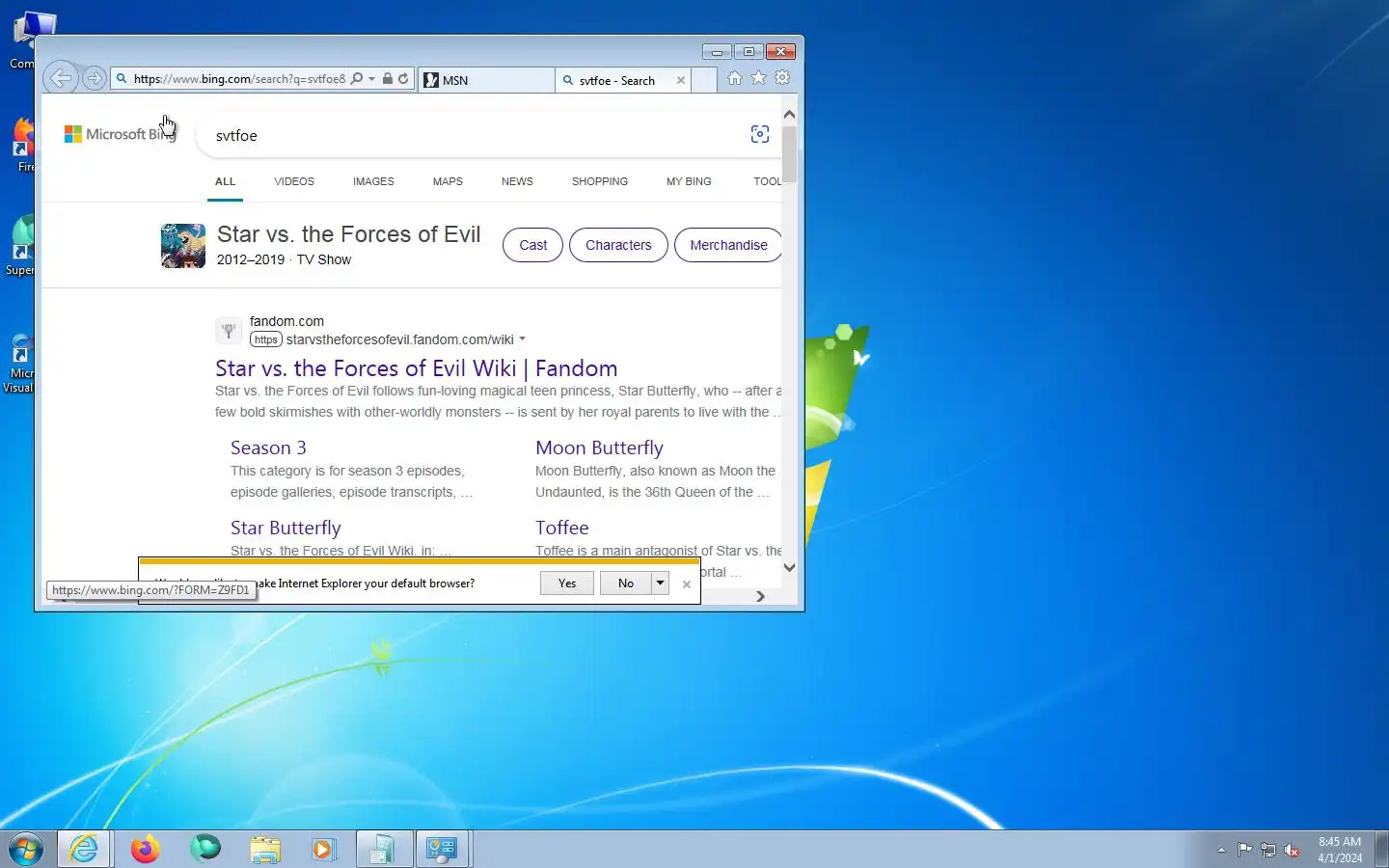Screen dimensions: 1389x868
Task: Maximize the Internet Explorer window
Action: click(x=749, y=51)
